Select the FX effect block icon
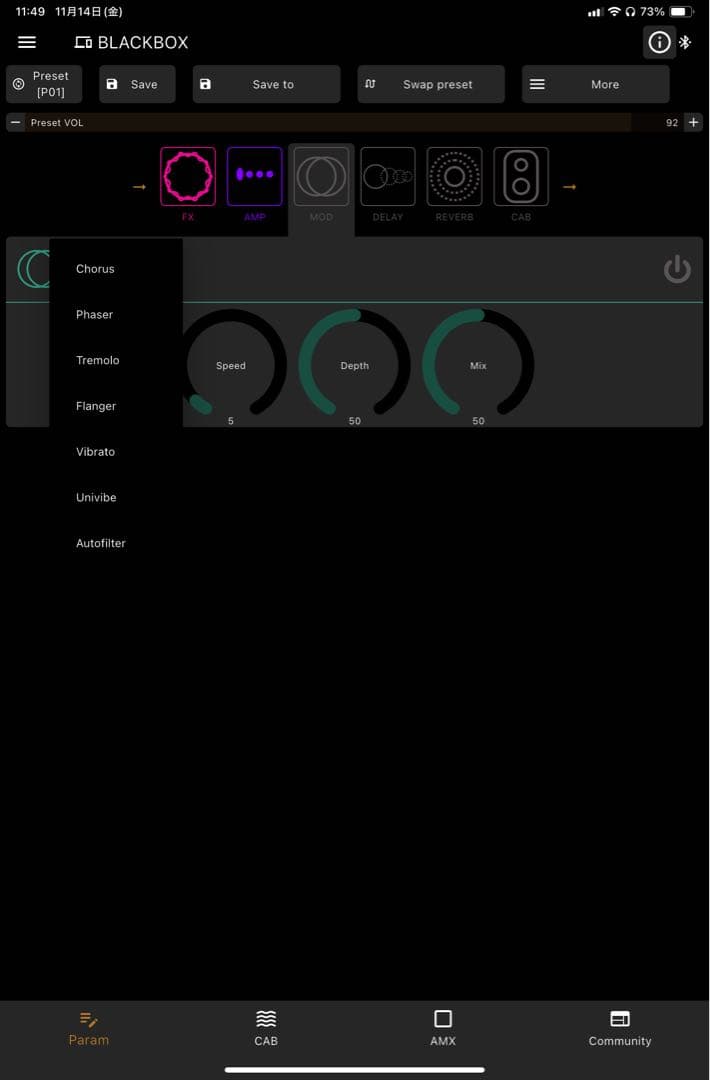The width and height of the screenshot is (710, 1080). coord(188,177)
